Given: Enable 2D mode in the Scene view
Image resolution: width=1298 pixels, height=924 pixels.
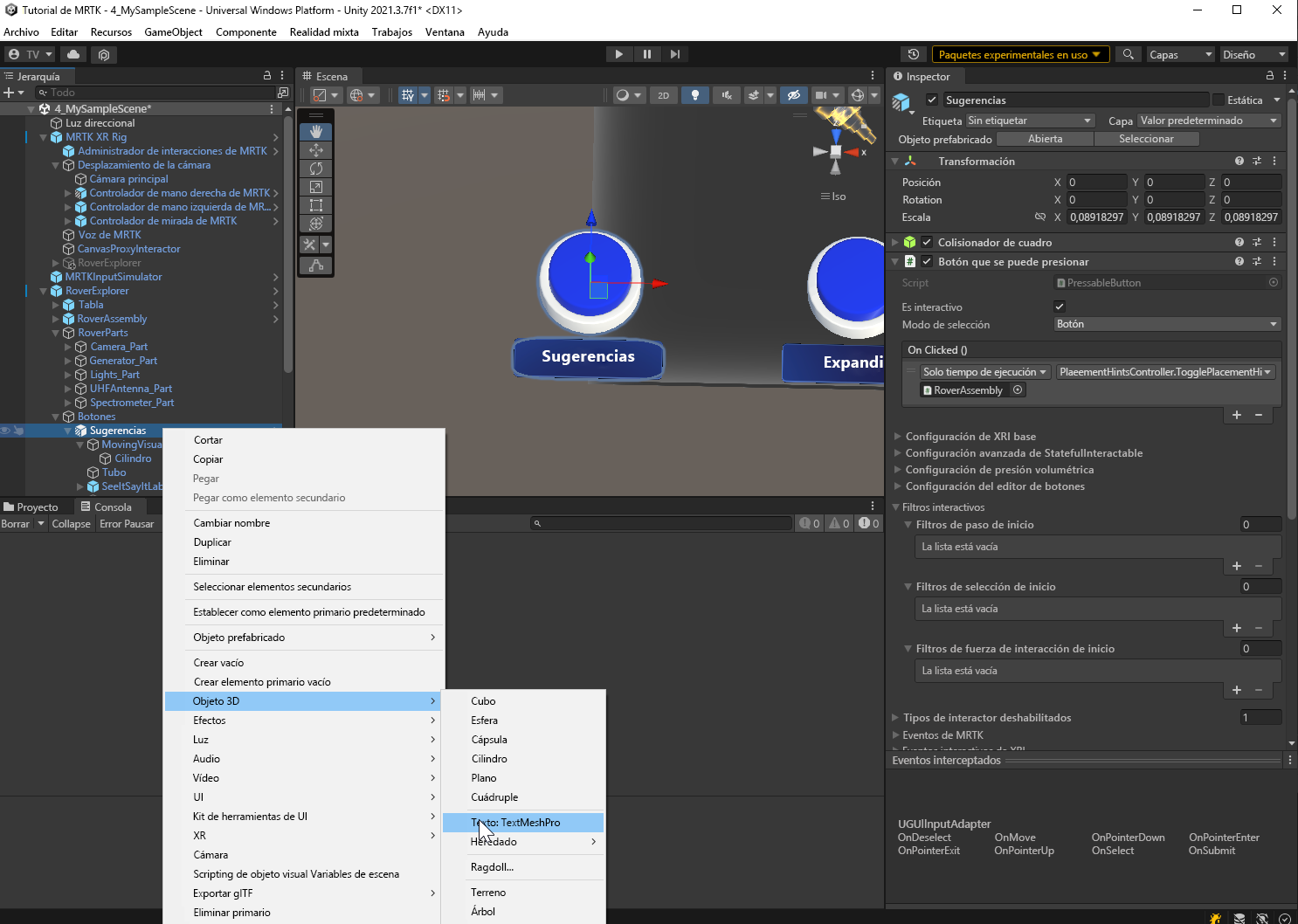Looking at the screenshot, I should pyautogui.click(x=664, y=94).
